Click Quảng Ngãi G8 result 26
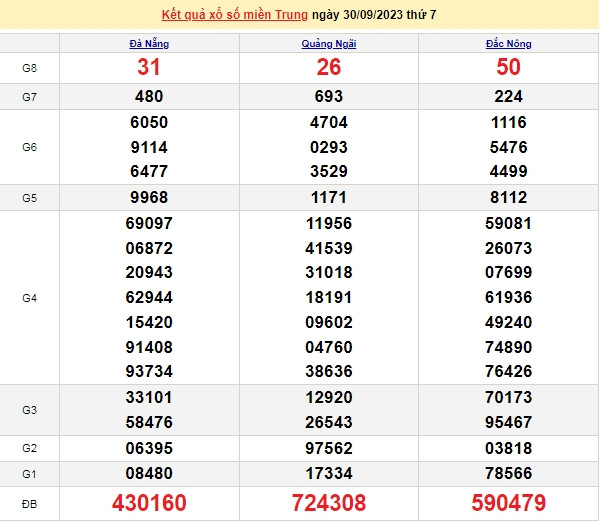Image resolution: width=602 pixels, height=521 pixels. 328,67
